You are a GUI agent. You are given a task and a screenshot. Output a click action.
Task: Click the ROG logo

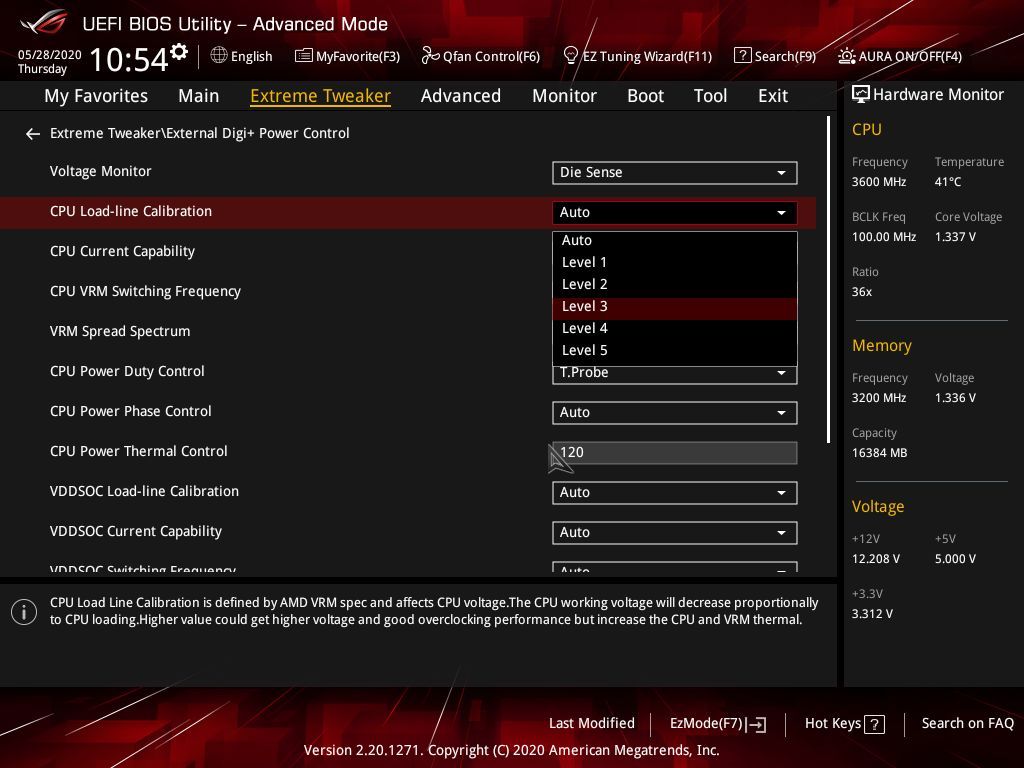pyautogui.click(x=44, y=22)
